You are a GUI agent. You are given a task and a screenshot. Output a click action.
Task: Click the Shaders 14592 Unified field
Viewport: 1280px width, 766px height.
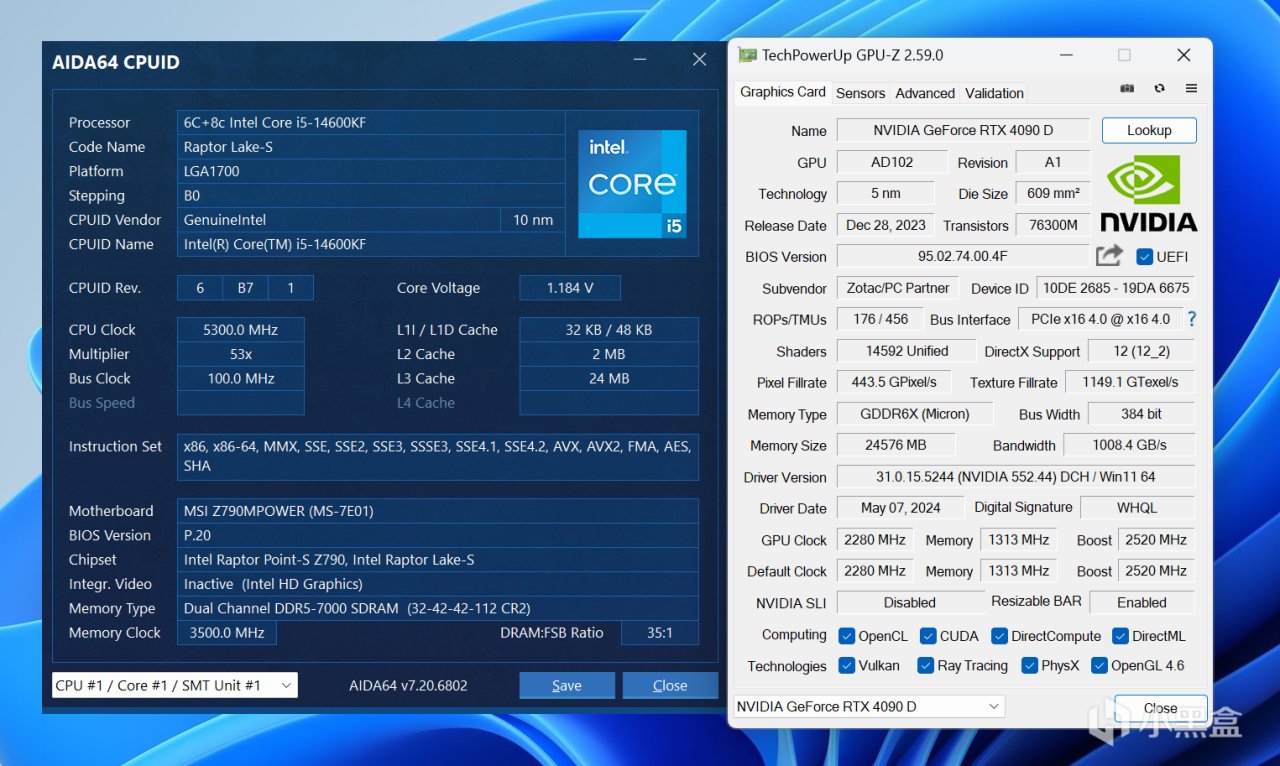click(x=907, y=351)
